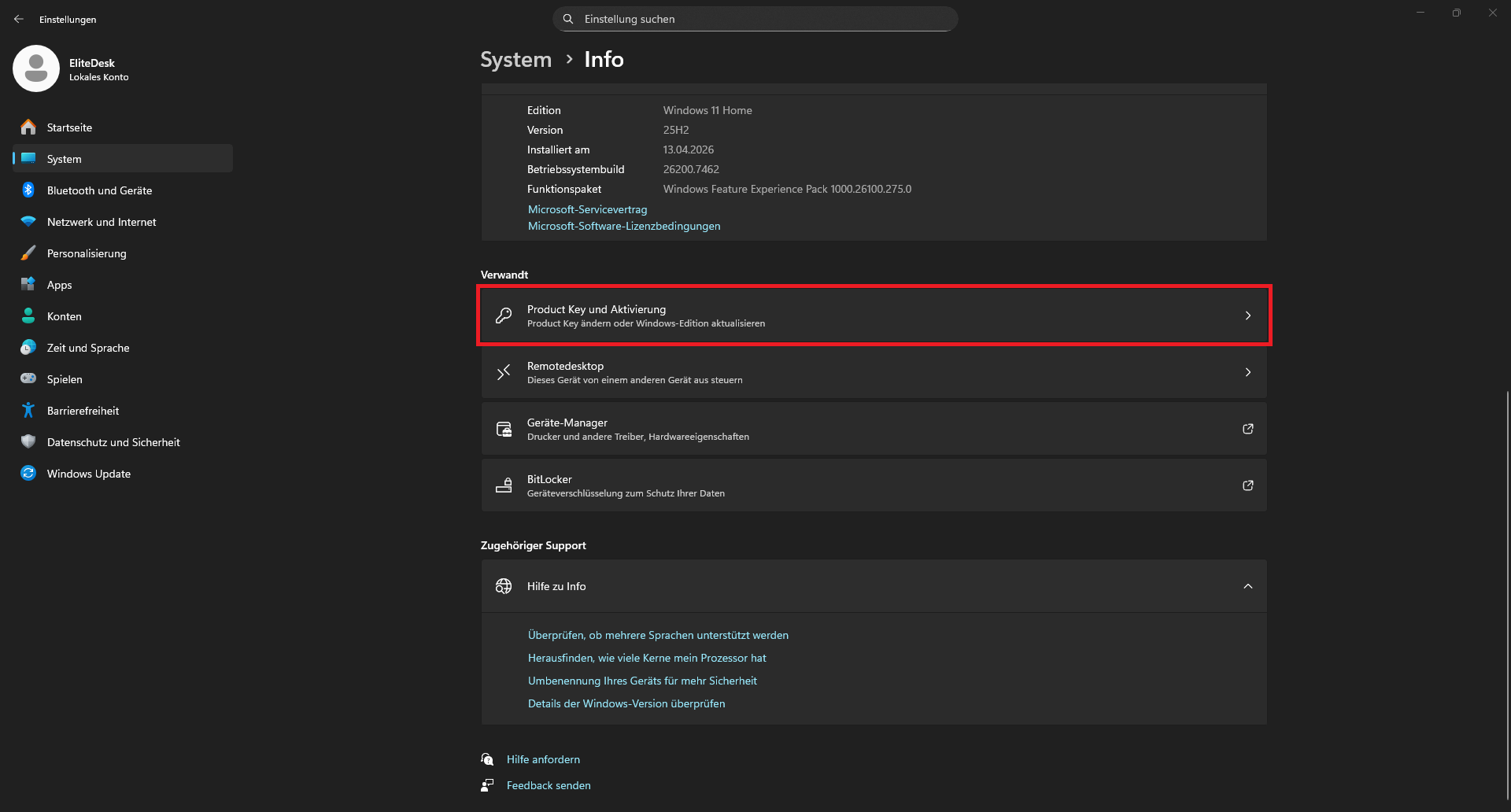Screen dimensions: 1511x812
Task: Open BitLocker external link icon
Action: [x=1248, y=485]
